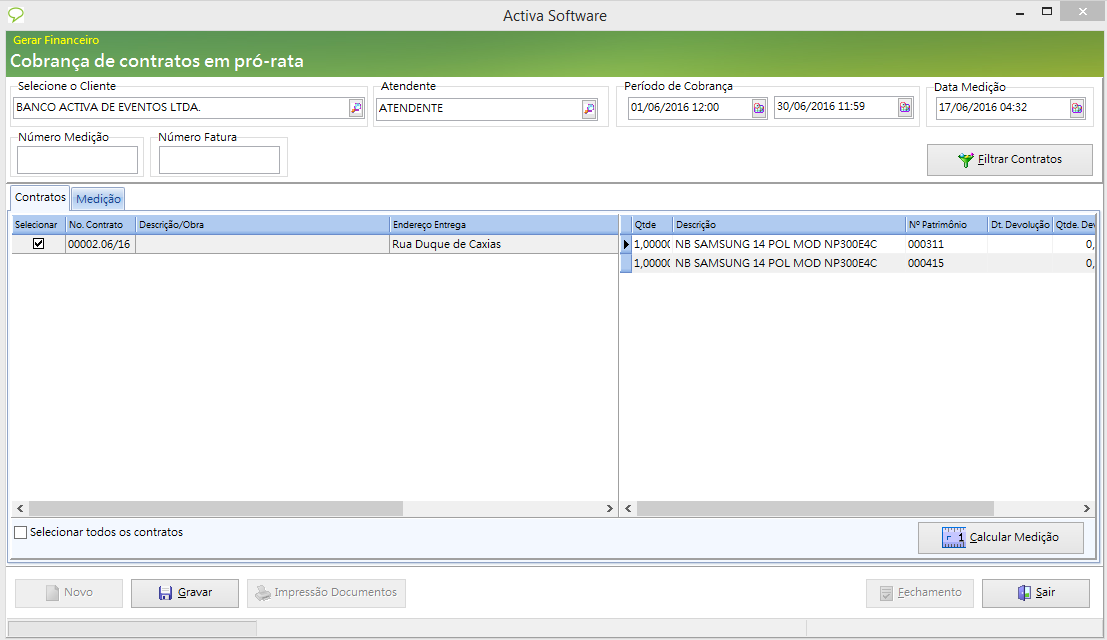Uncheck the contract 00002.06/16 checkbox
1107x640 pixels.
[x=39, y=244]
